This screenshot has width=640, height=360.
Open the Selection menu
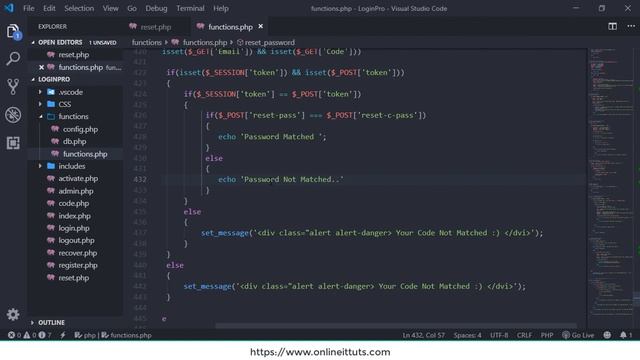point(79,9)
